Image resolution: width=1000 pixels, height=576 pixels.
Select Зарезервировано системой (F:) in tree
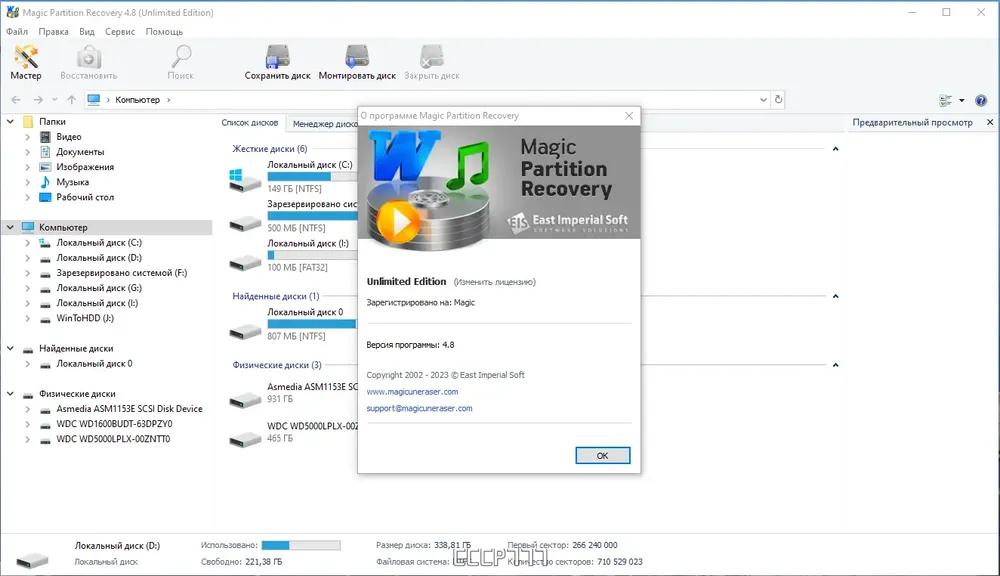coord(122,272)
